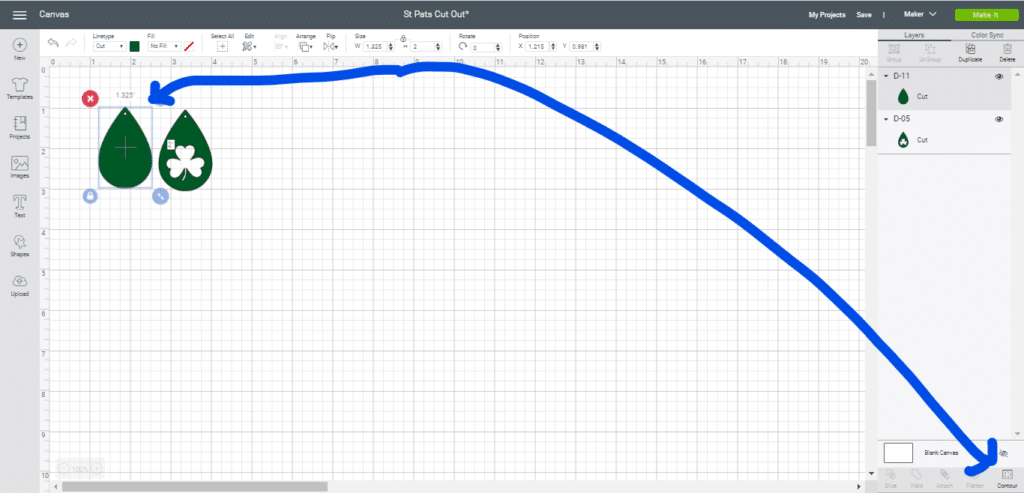Click the green Make It button
Screen dimensions: 1024x493
(x=984, y=15)
